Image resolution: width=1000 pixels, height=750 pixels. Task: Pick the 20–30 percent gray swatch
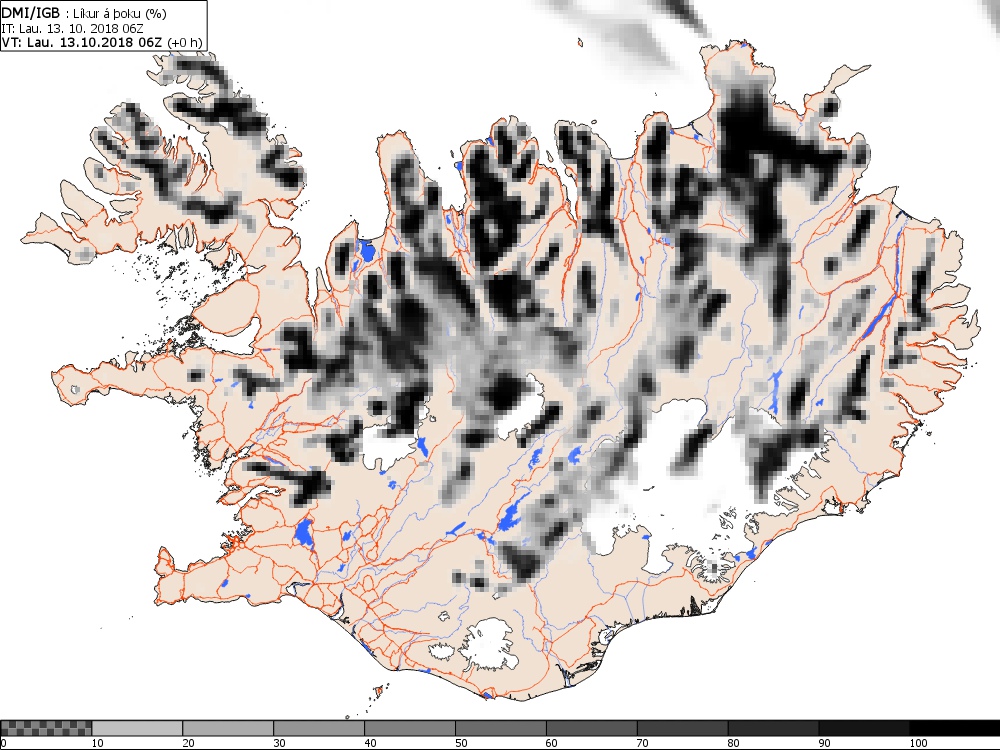click(228, 728)
